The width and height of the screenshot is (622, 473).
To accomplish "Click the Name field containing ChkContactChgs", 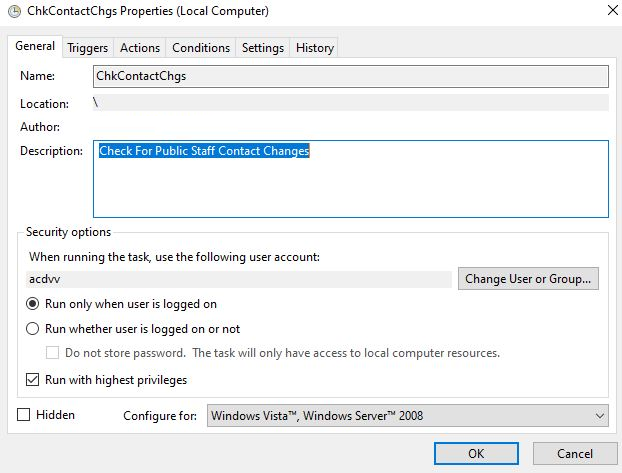I will 350,76.
